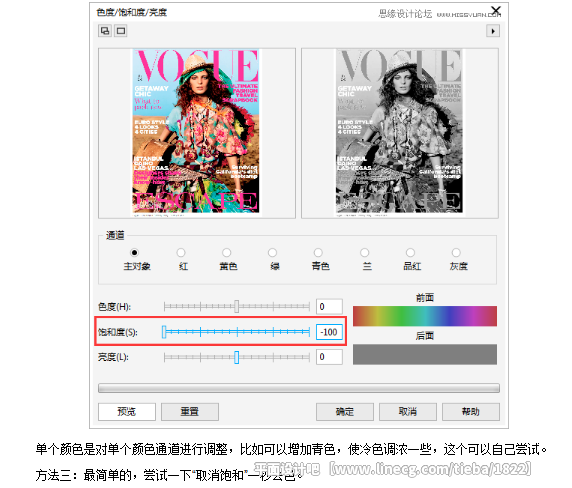Image resolution: width=572 pixels, height=488 pixels.
Task: Select the 主对象 master channel radio
Action: click(x=134, y=252)
